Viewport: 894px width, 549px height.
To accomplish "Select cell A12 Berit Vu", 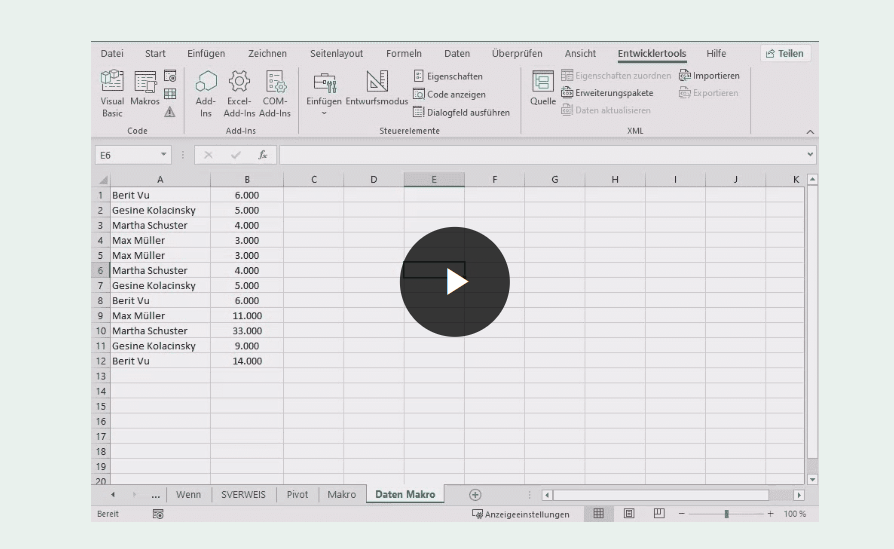I will [160, 361].
